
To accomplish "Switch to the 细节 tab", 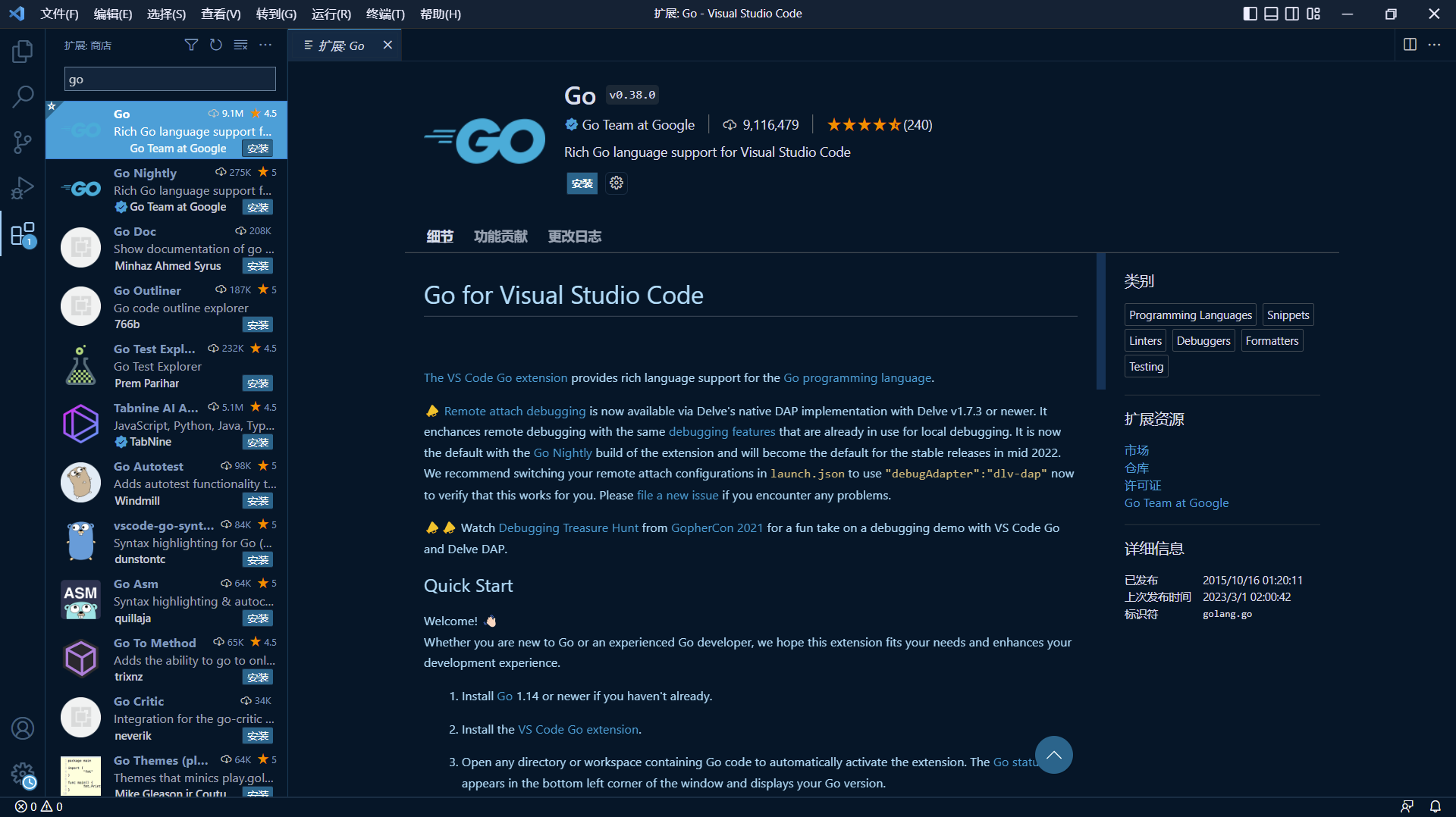I will (440, 236).
